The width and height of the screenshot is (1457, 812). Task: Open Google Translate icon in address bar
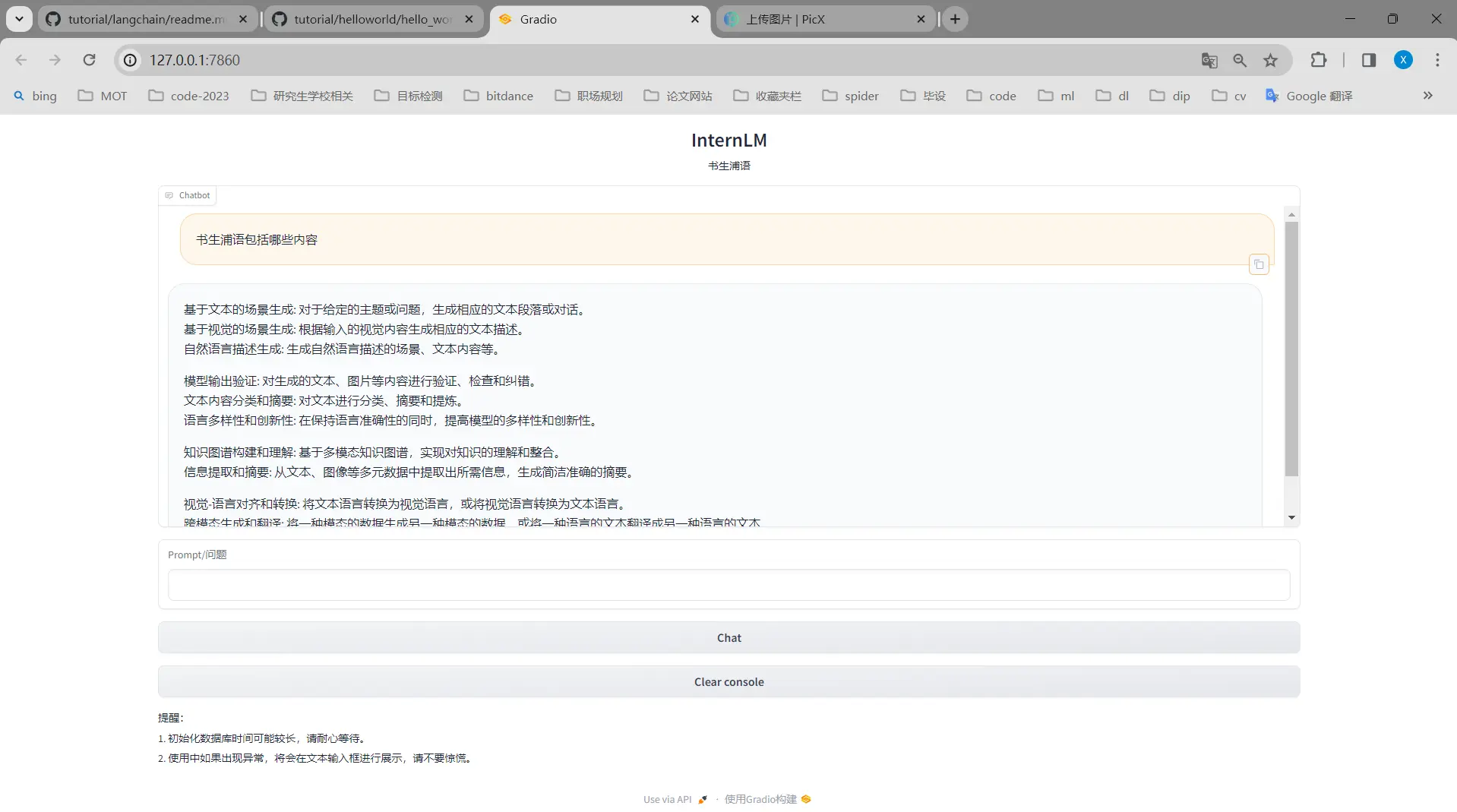[1209, 60]
